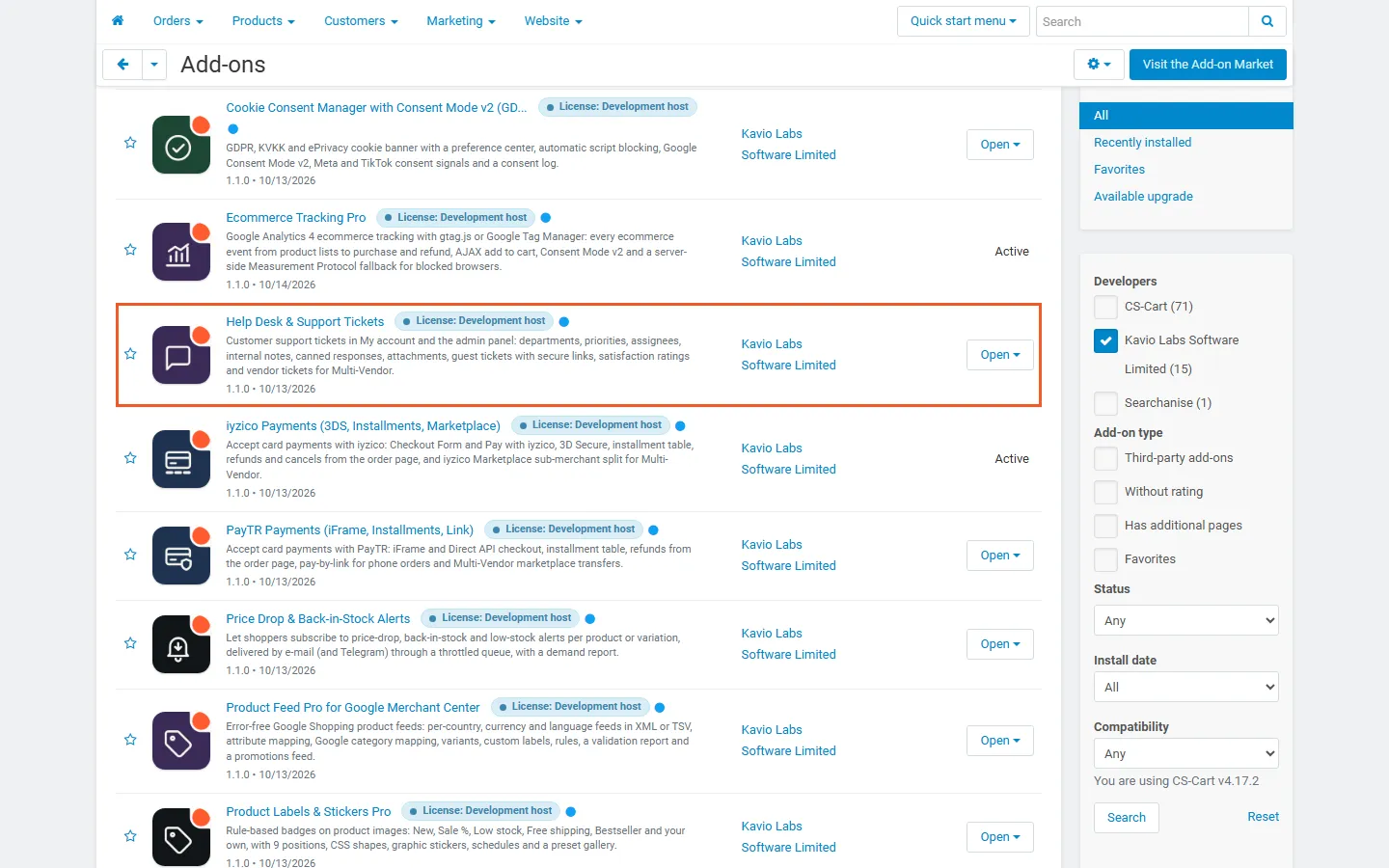Viewport: 1389px width, 868px height.
Task: Expand the Open dropdown for PayTR Payments
Action: [999, 556]
